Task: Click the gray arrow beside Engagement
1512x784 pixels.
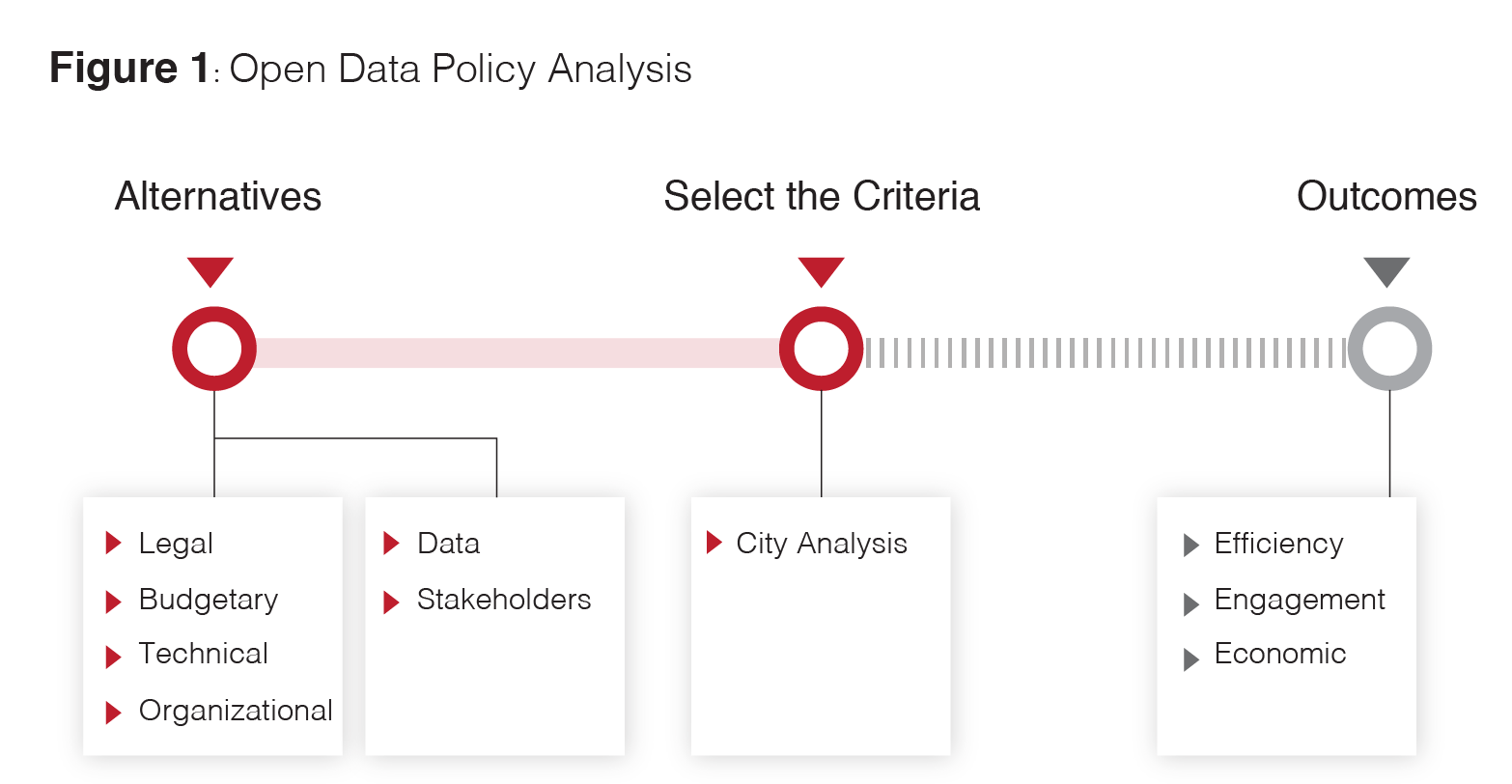Action: pos(1191,603)
